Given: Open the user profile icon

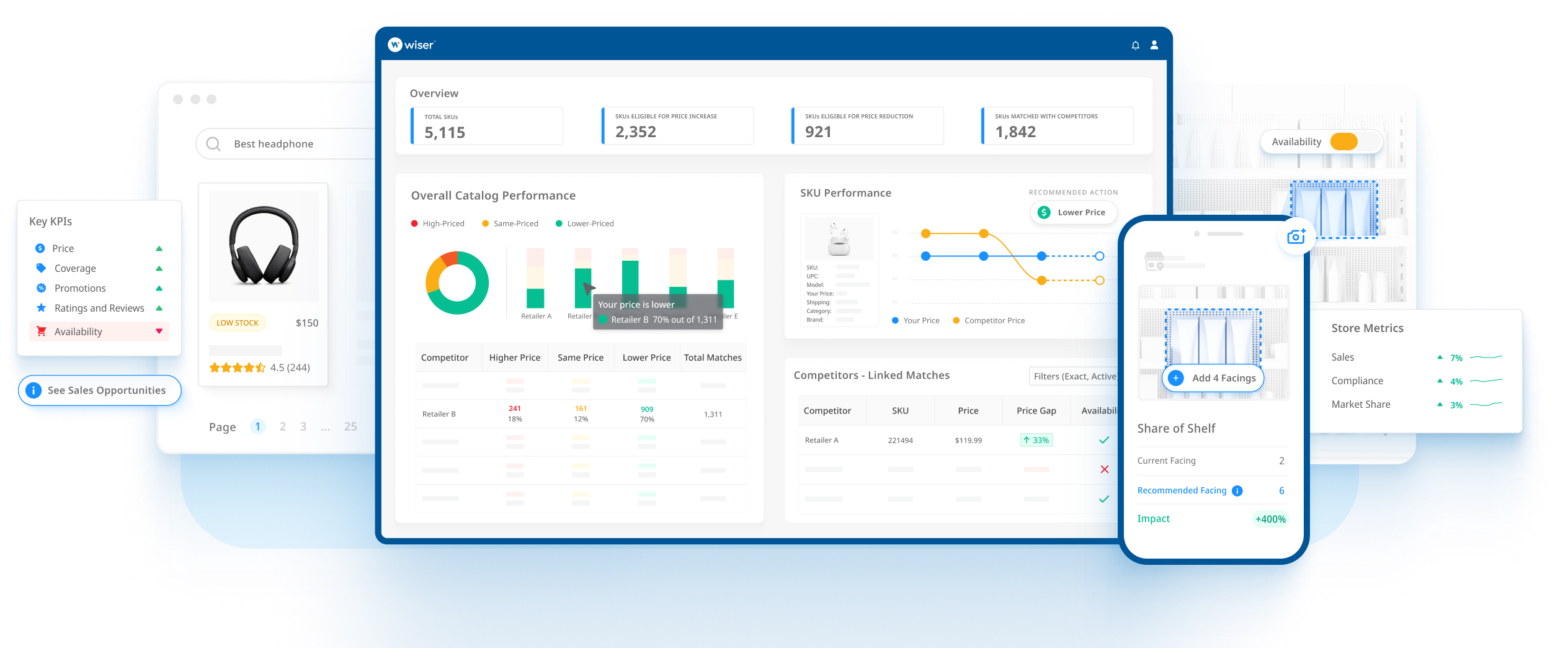Looking at the screenshot, I should pyautogui.click(x=1154, y=45).
